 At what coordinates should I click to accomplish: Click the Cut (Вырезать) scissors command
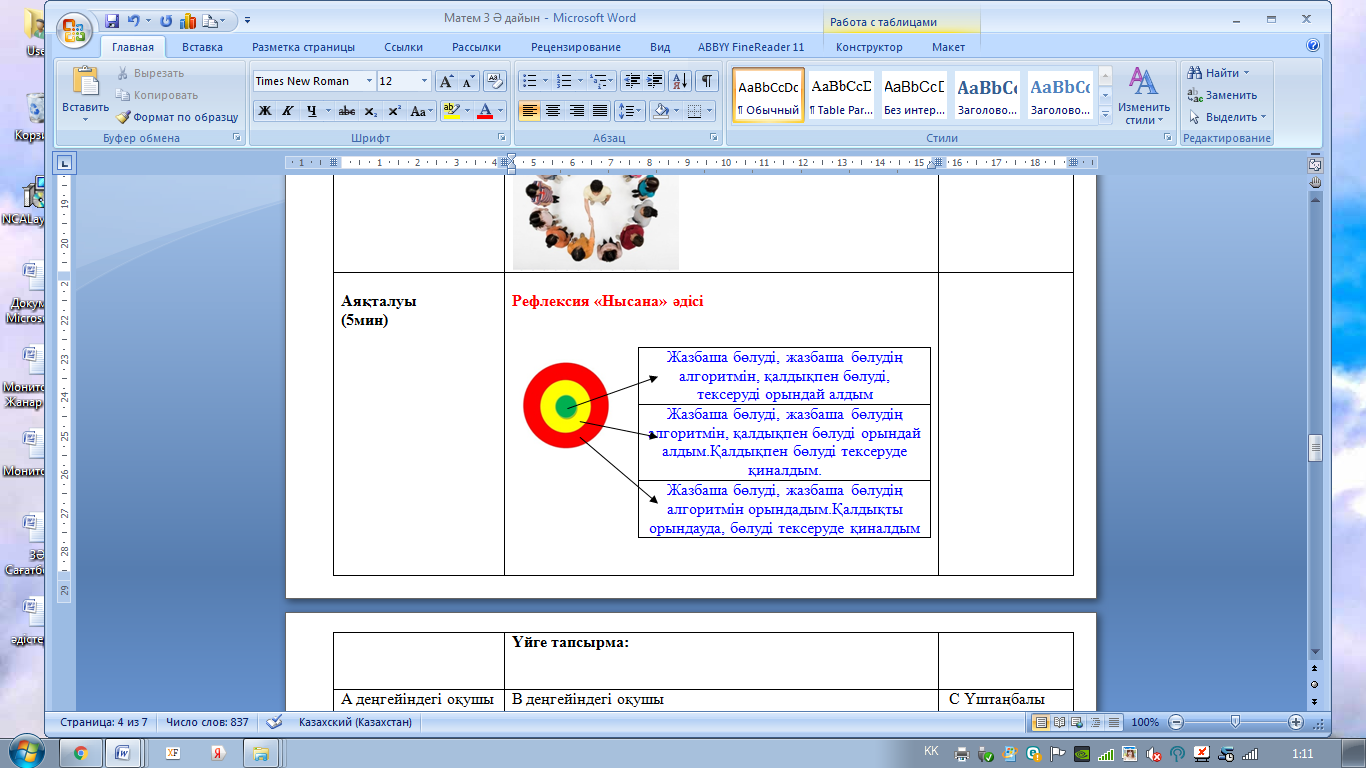tap(150, 73)
